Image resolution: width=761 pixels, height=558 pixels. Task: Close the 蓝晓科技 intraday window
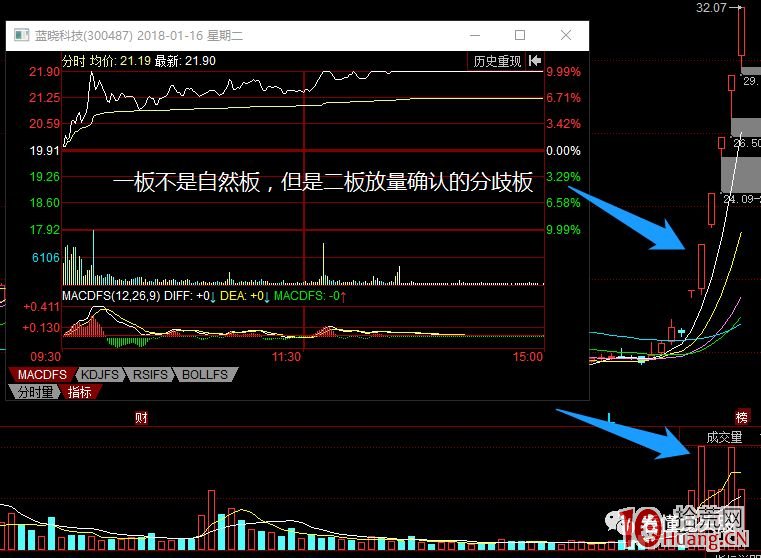coord(565,35)
